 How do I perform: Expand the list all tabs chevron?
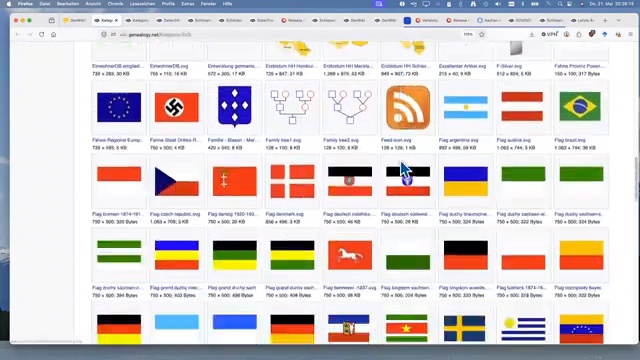pos(618,20)
